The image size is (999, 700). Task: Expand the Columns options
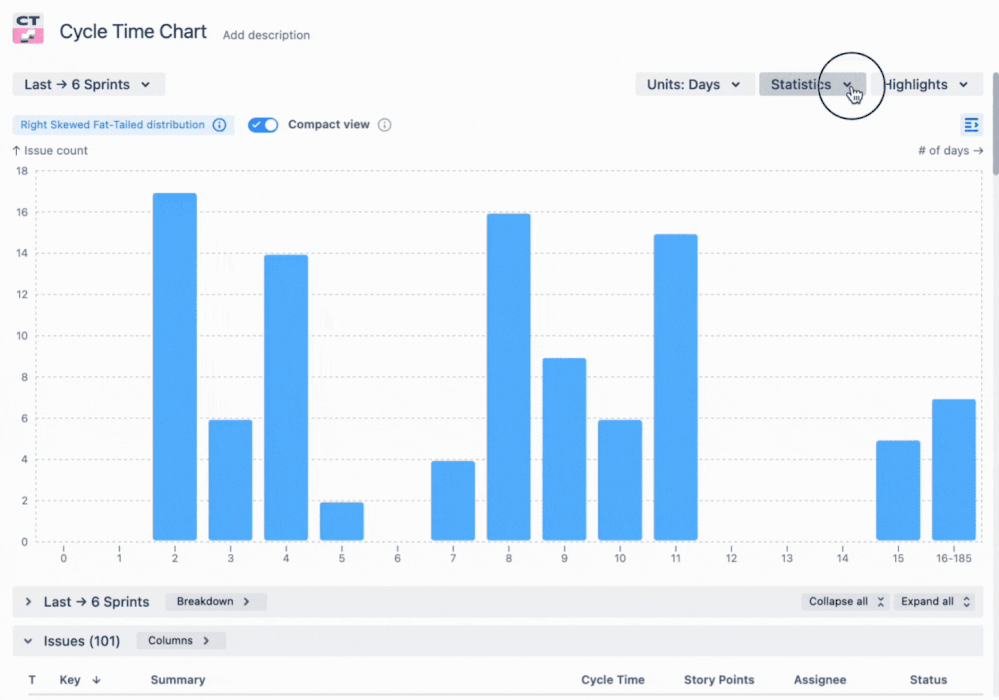coord(180,640)
